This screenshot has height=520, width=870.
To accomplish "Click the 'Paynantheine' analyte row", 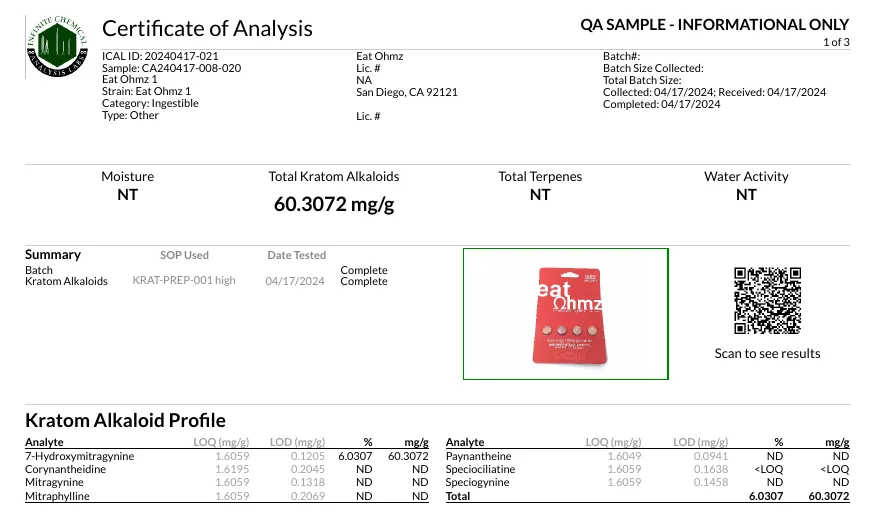I will pos(648,456).
